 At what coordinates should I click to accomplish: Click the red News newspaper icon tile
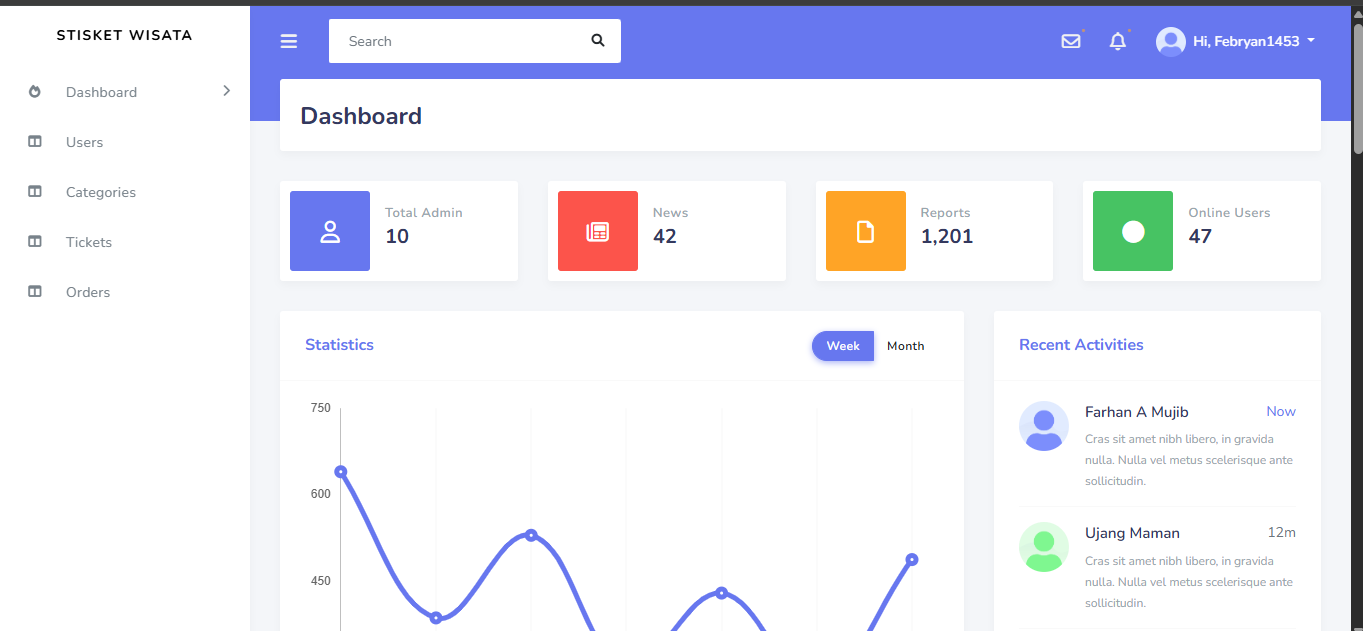[x=598, y=231]
